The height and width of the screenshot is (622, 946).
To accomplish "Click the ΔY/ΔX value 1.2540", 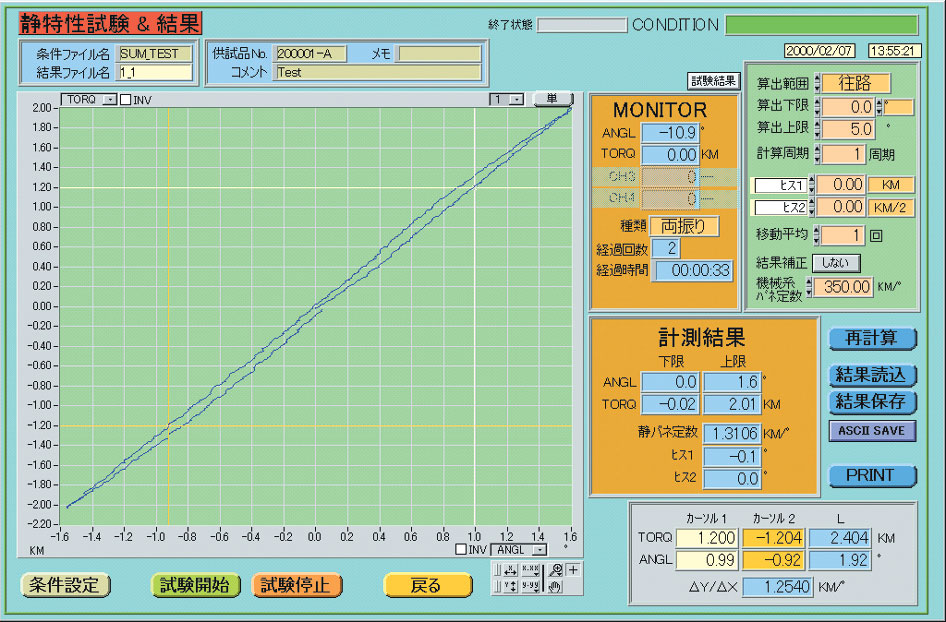I will (x=778, y=586).
